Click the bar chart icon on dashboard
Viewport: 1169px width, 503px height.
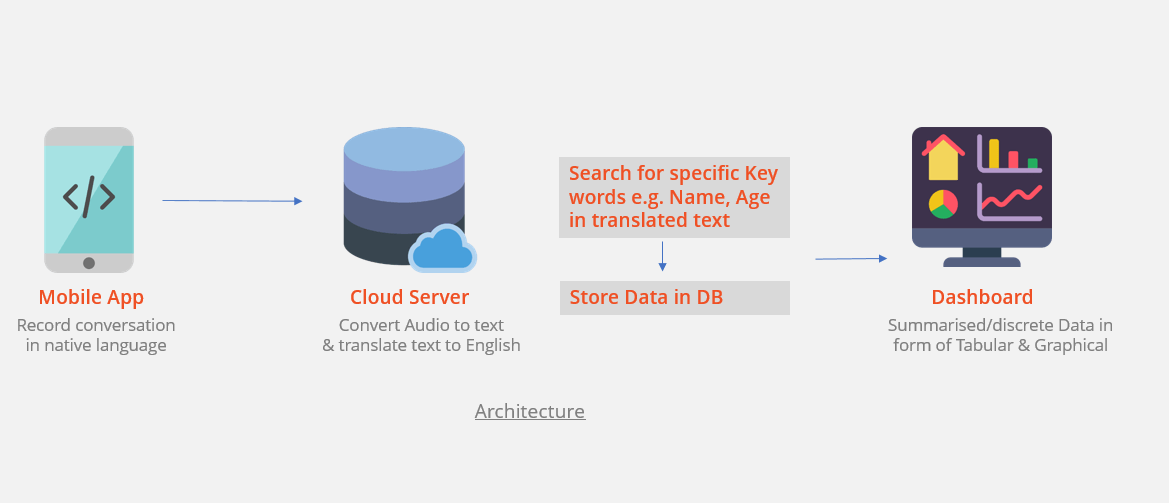click(1009, 155)
